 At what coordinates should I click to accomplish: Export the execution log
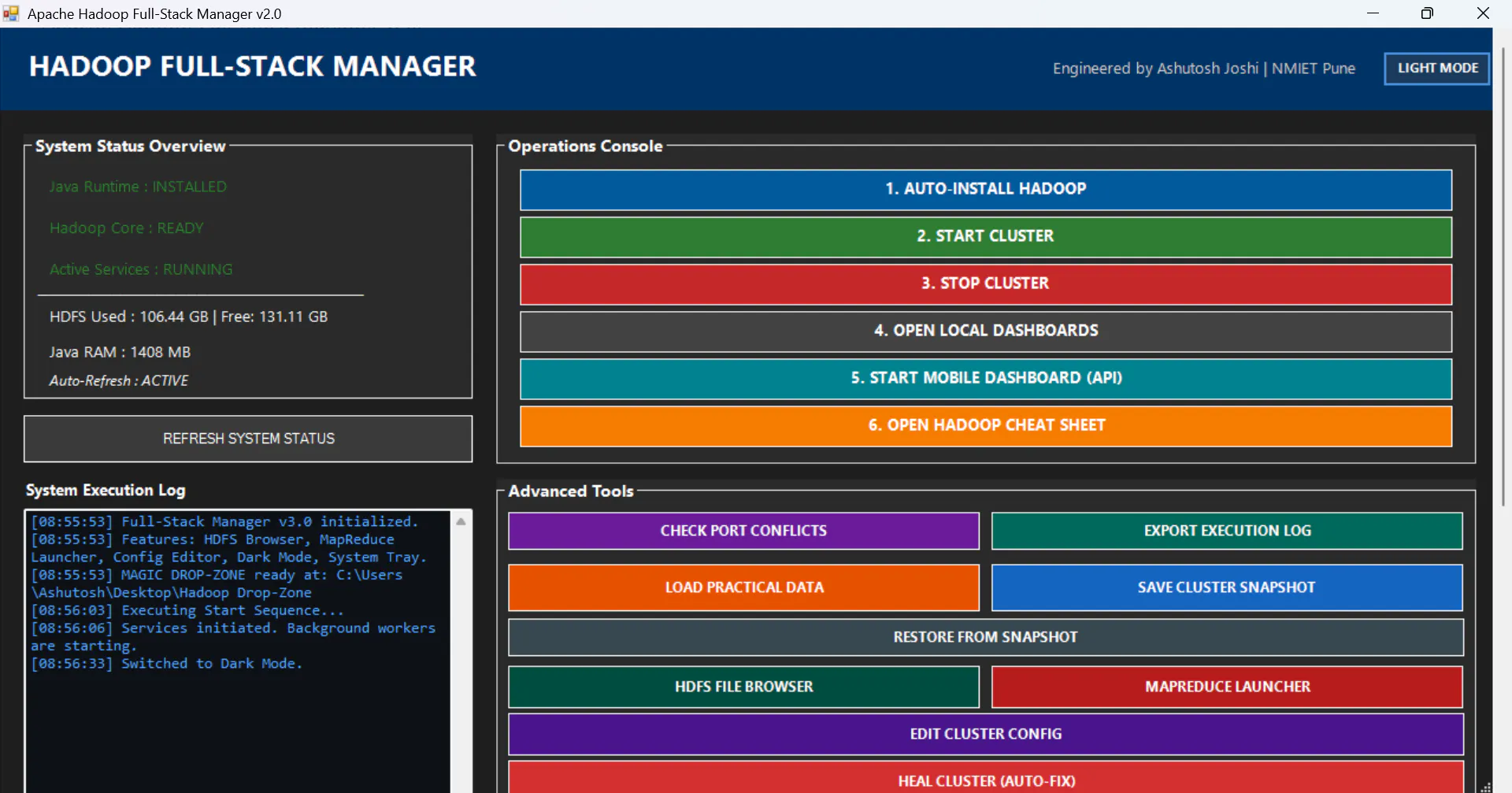1227,531
